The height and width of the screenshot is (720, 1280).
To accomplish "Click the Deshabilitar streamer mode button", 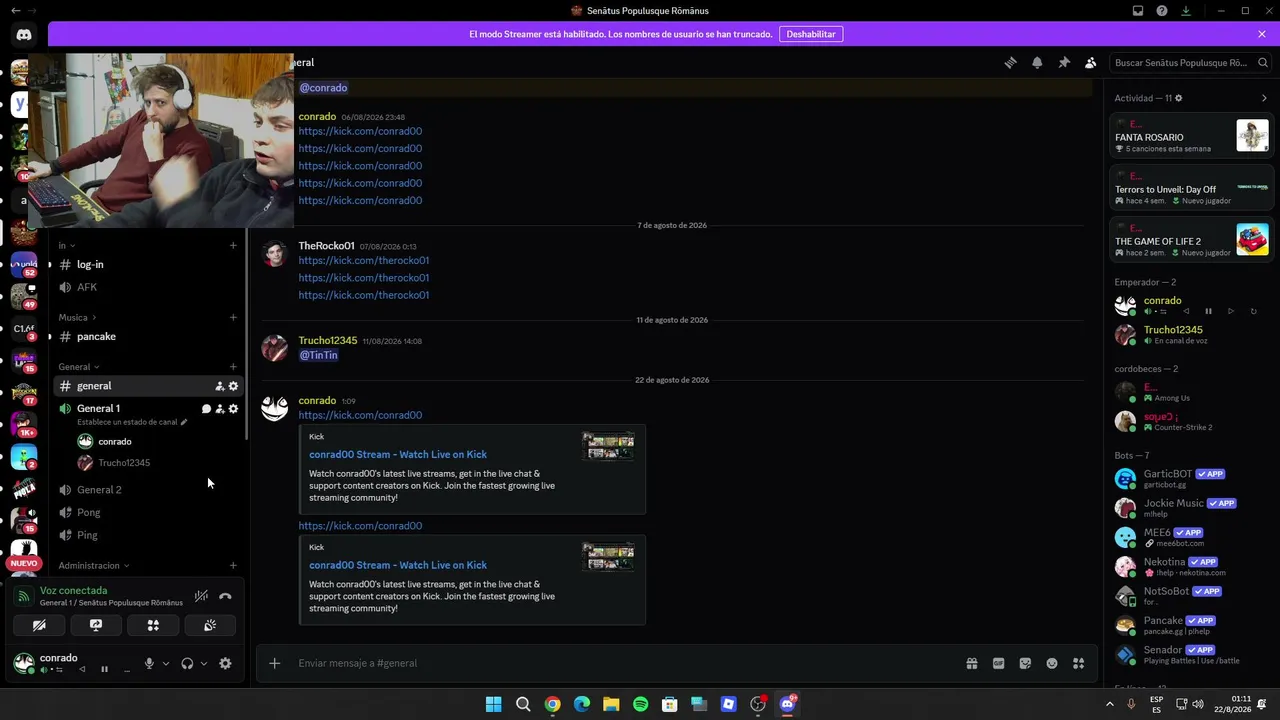I will (811, 34).
